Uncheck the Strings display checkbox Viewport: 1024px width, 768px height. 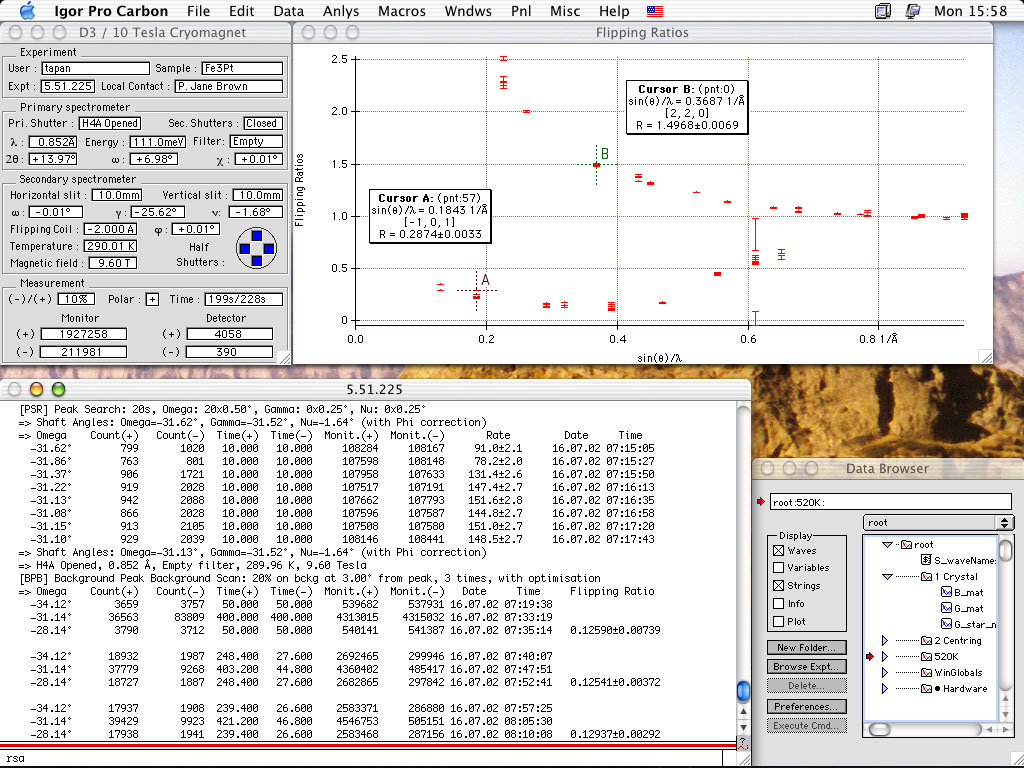click(x=778, y=585)
